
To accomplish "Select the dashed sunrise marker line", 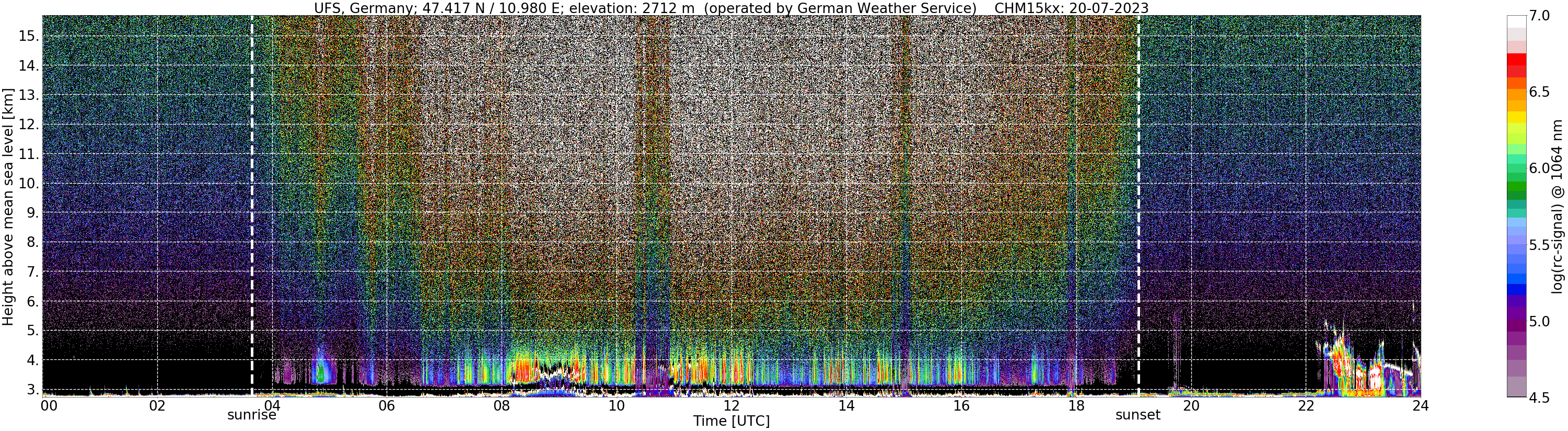I will [x=251, y=206].
